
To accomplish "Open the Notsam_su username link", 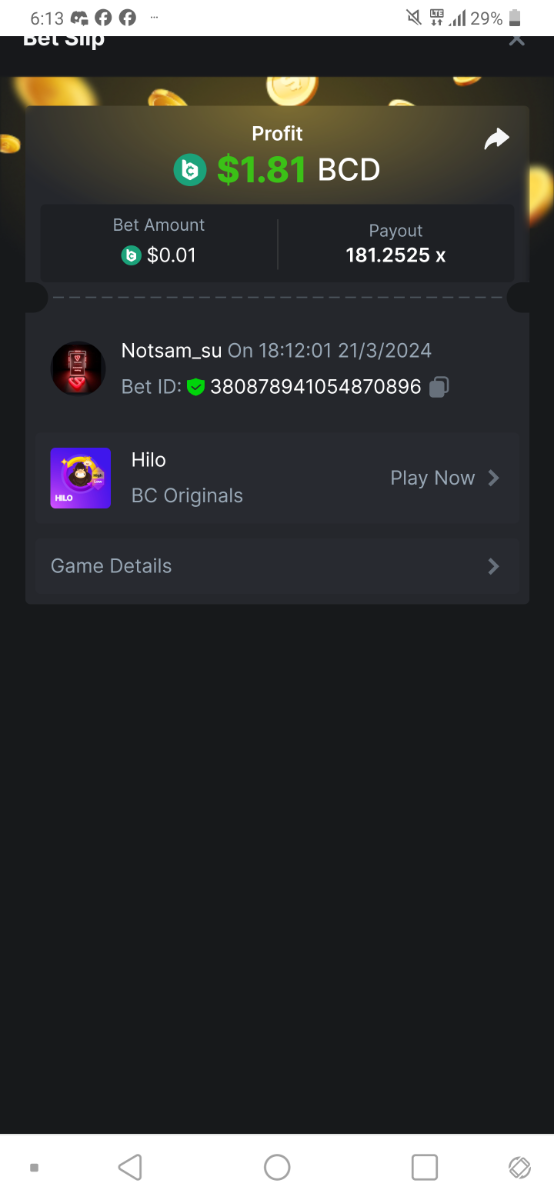I will coord(171,351).
